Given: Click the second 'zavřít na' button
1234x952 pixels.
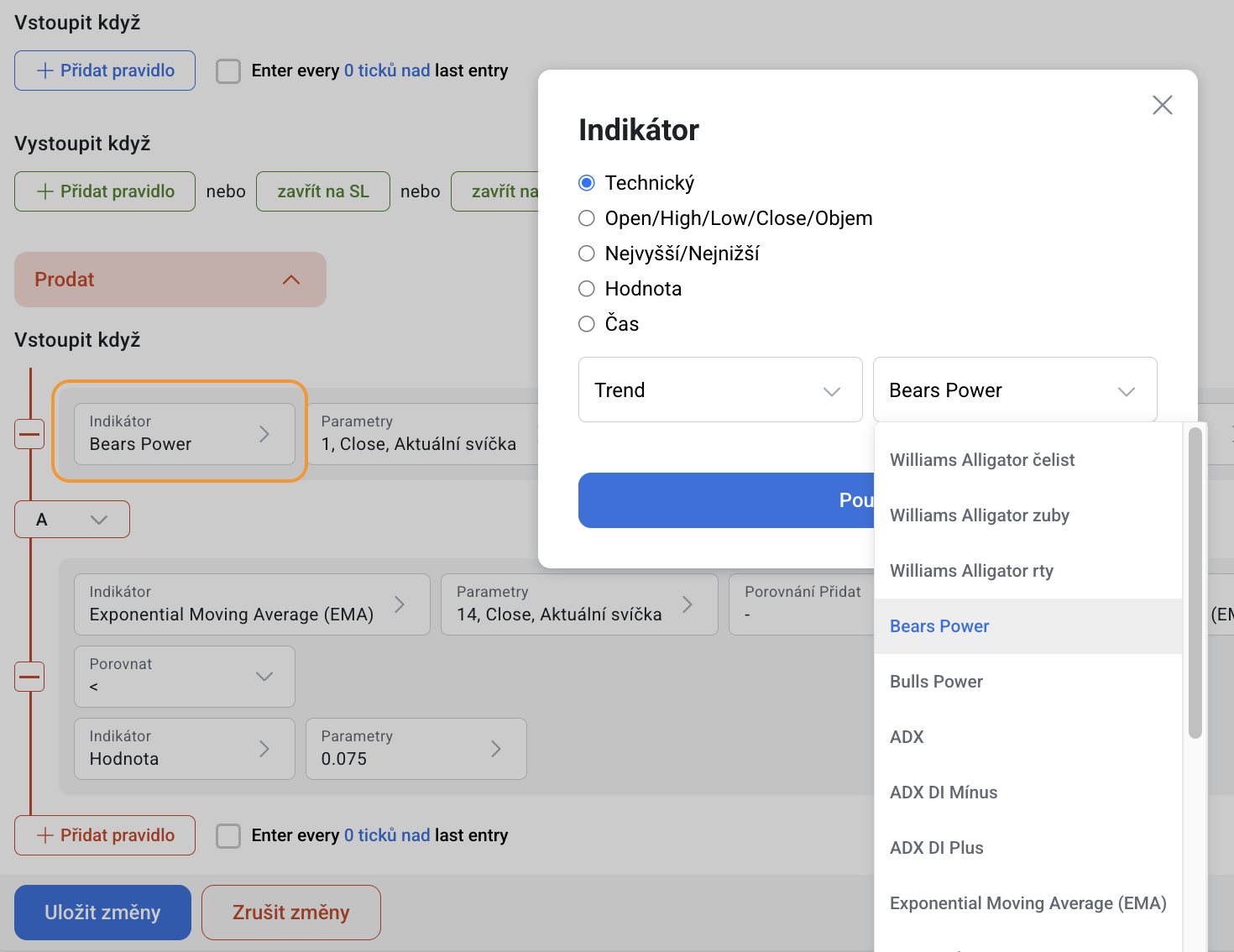Looking at the screenshot, I should 495,191.
